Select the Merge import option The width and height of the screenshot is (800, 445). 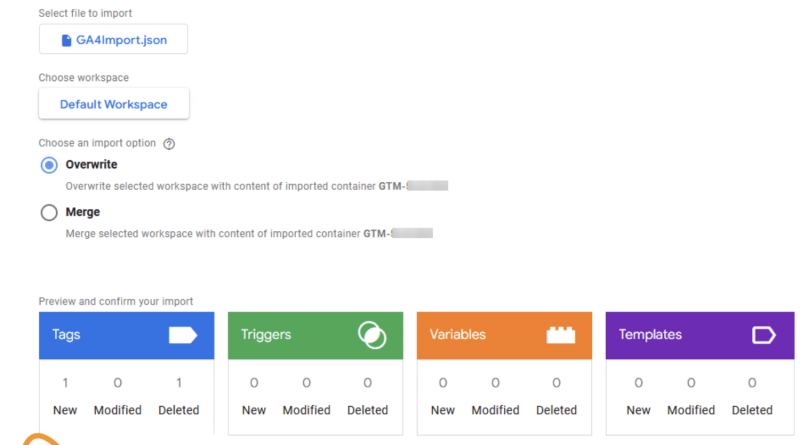point(49,212)
